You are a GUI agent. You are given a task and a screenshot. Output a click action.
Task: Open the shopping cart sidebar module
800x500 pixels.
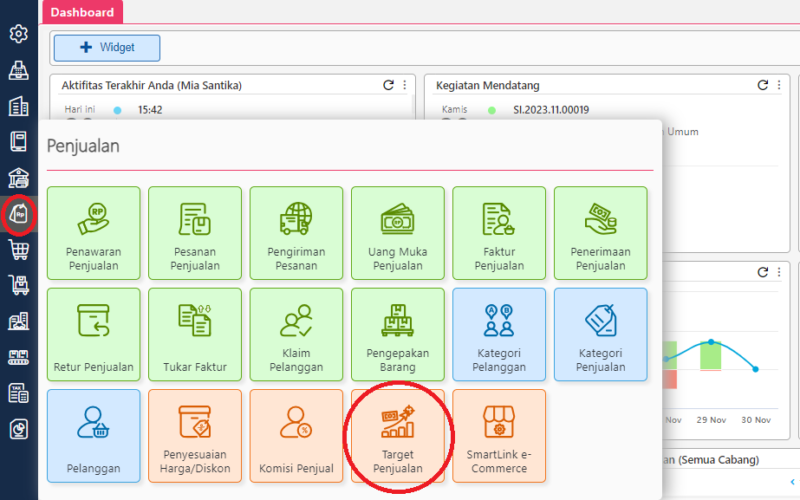pos(18,249)
